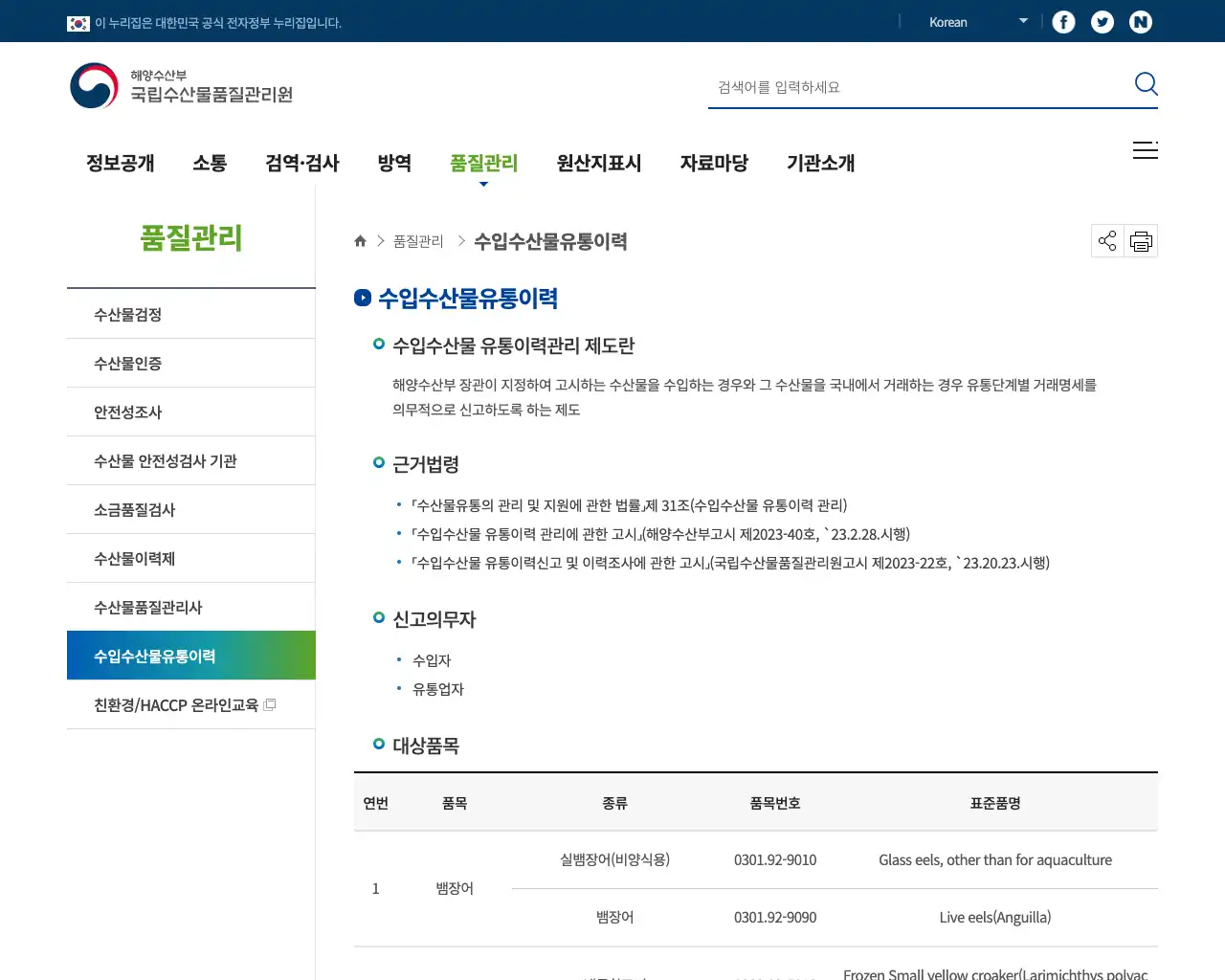
Task: Click the 표준품명 column header
Action: pos(995,803)
